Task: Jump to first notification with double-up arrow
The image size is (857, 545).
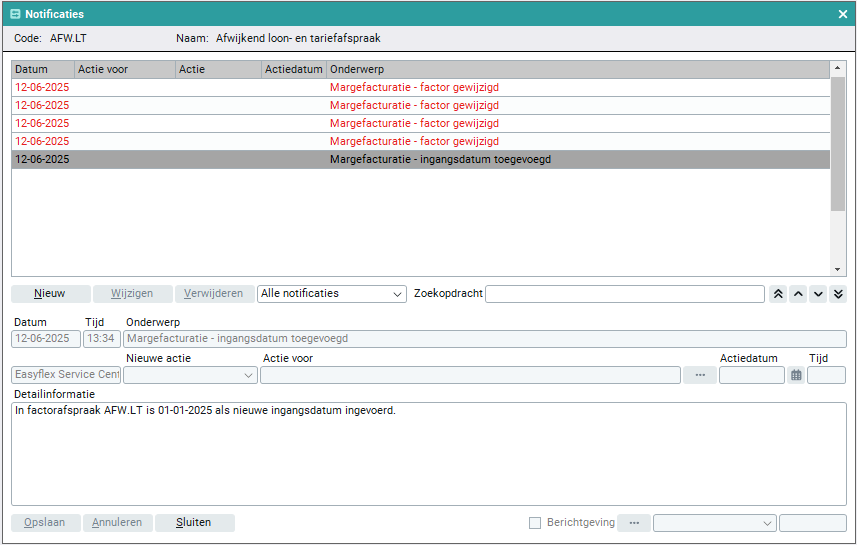Action: pos(778,294)
